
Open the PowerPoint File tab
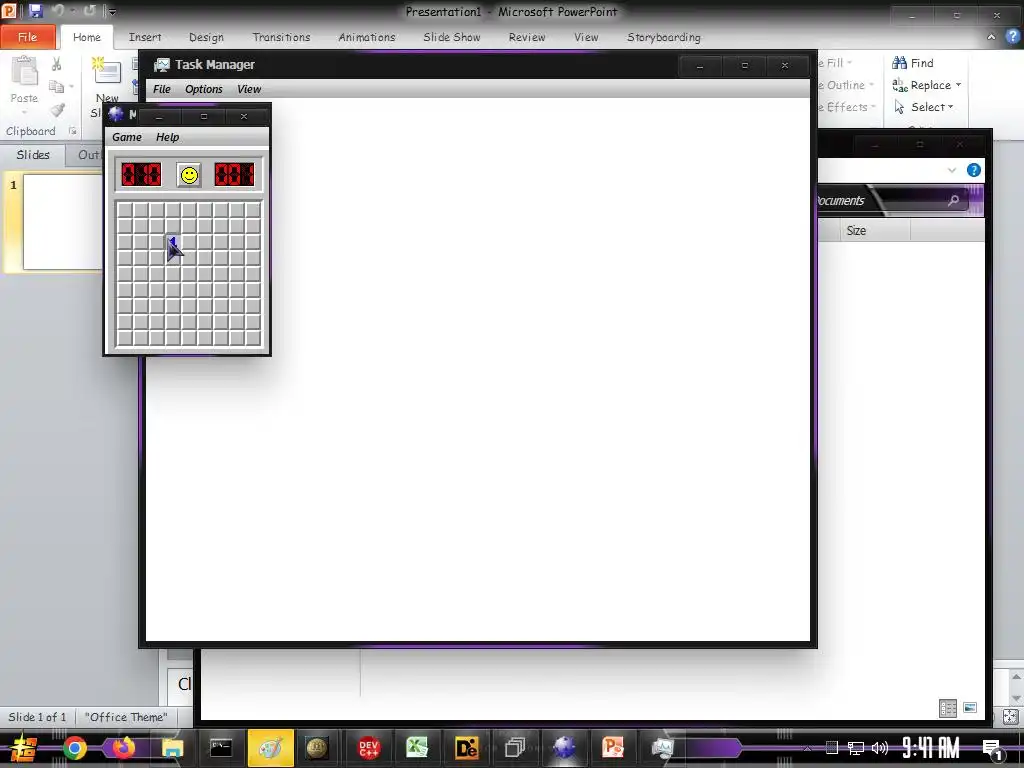(x=27, y=37)
